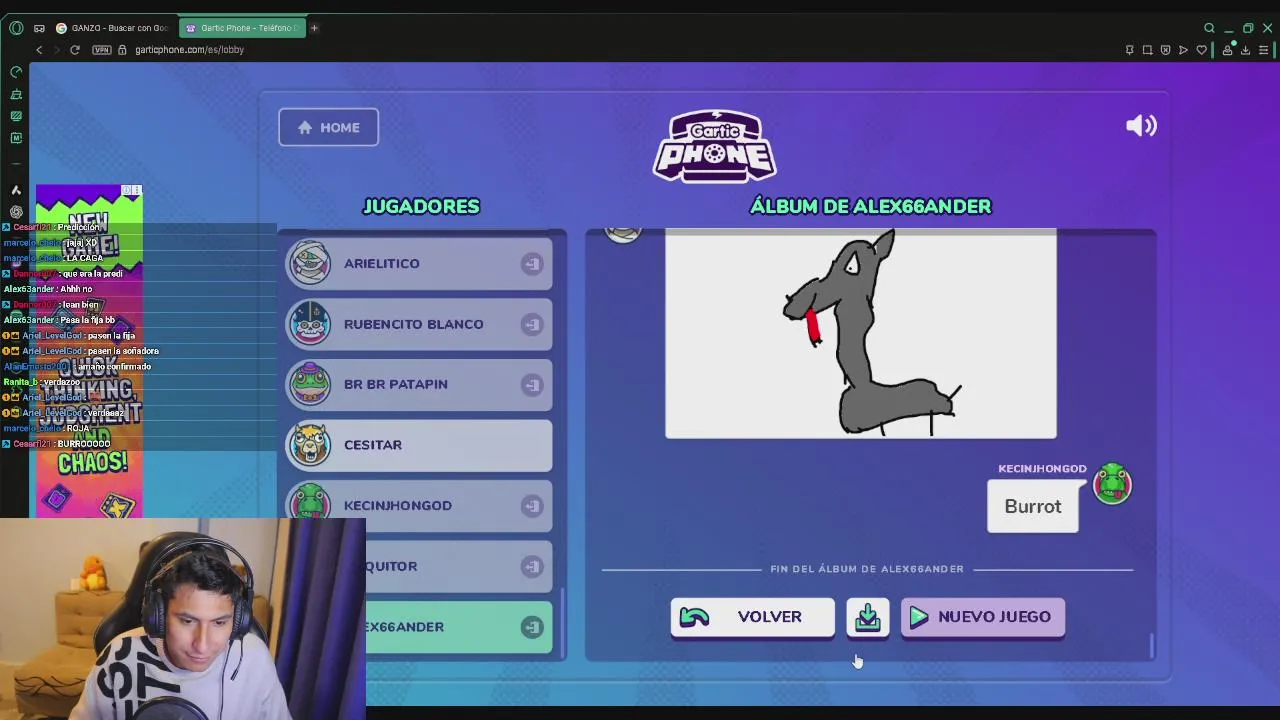Open the GX Cleaner sidebar icon
The width and height of the screenshot is (1280, 720).
pyautogui.click(x=16, y=94)
